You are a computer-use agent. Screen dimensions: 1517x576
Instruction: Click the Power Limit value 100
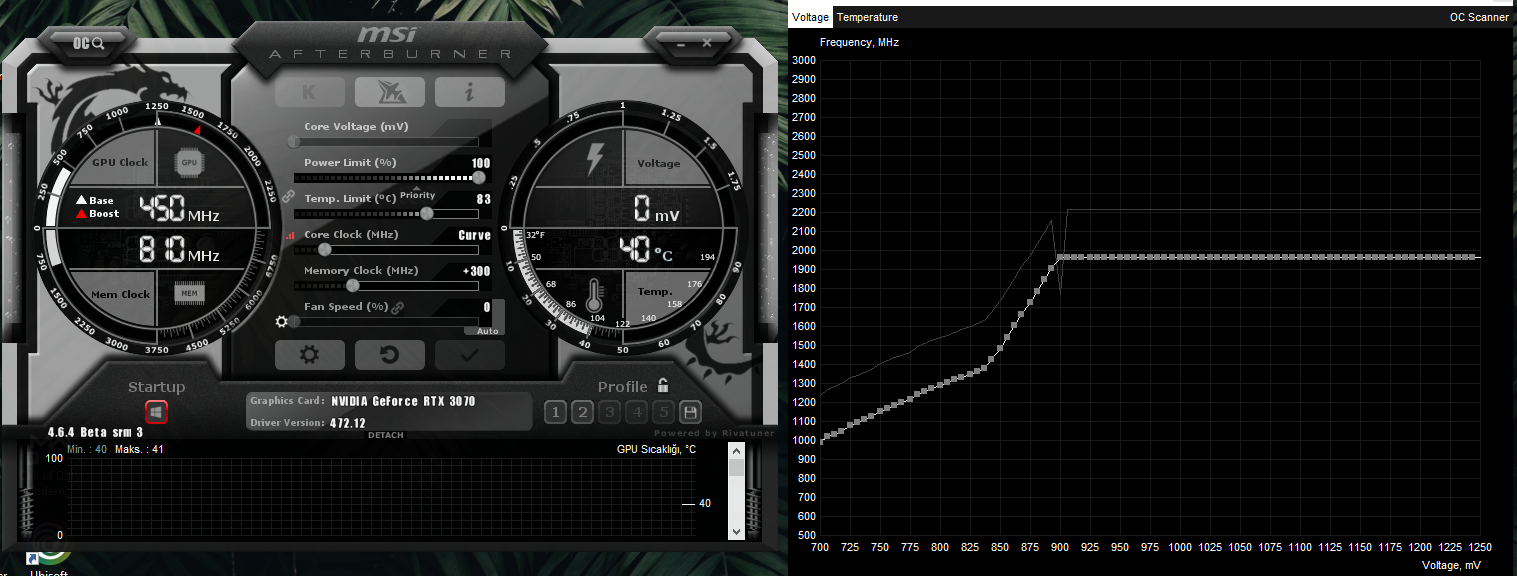click(481, 163)
